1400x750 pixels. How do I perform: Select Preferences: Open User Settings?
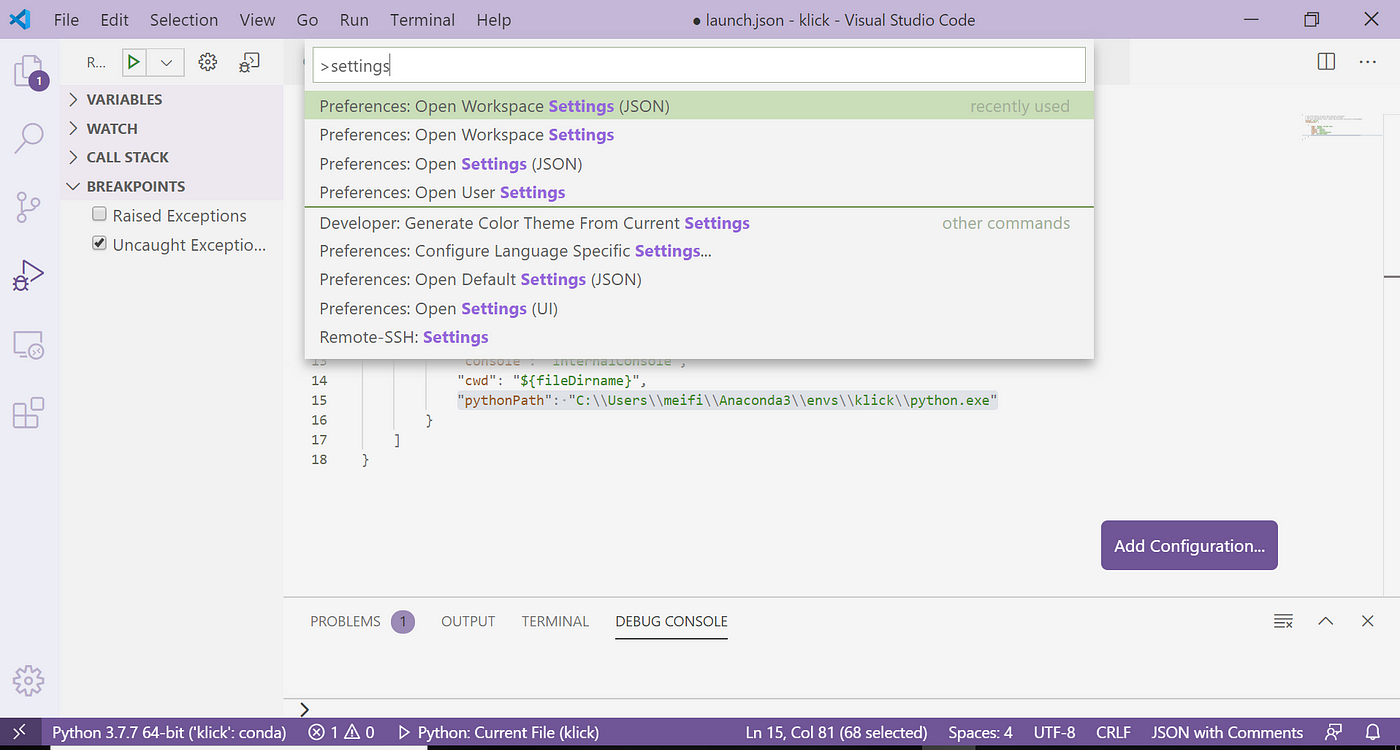699,192
